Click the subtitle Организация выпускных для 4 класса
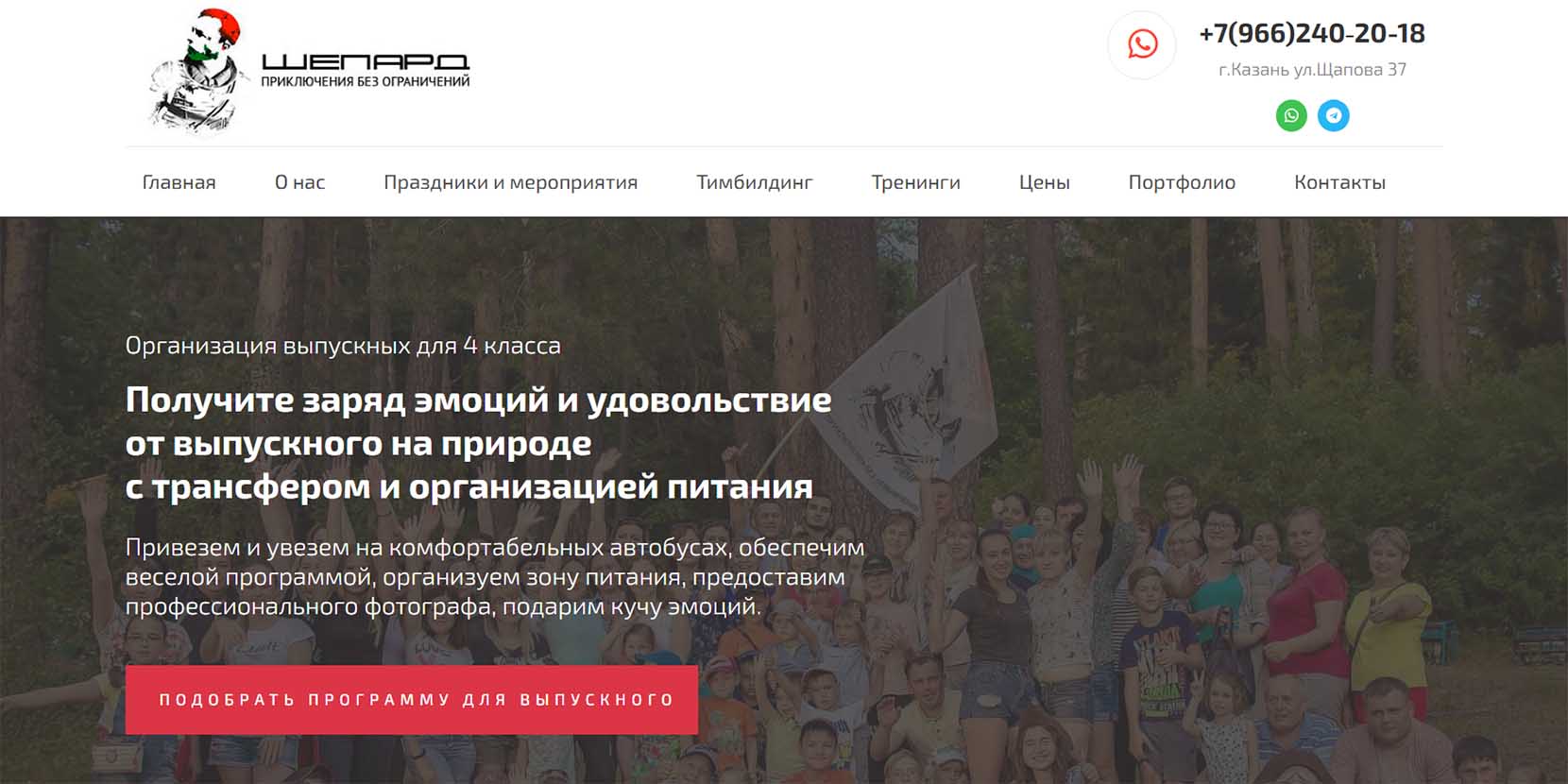This screenshot has width=1568, height=784. point(343,346)
